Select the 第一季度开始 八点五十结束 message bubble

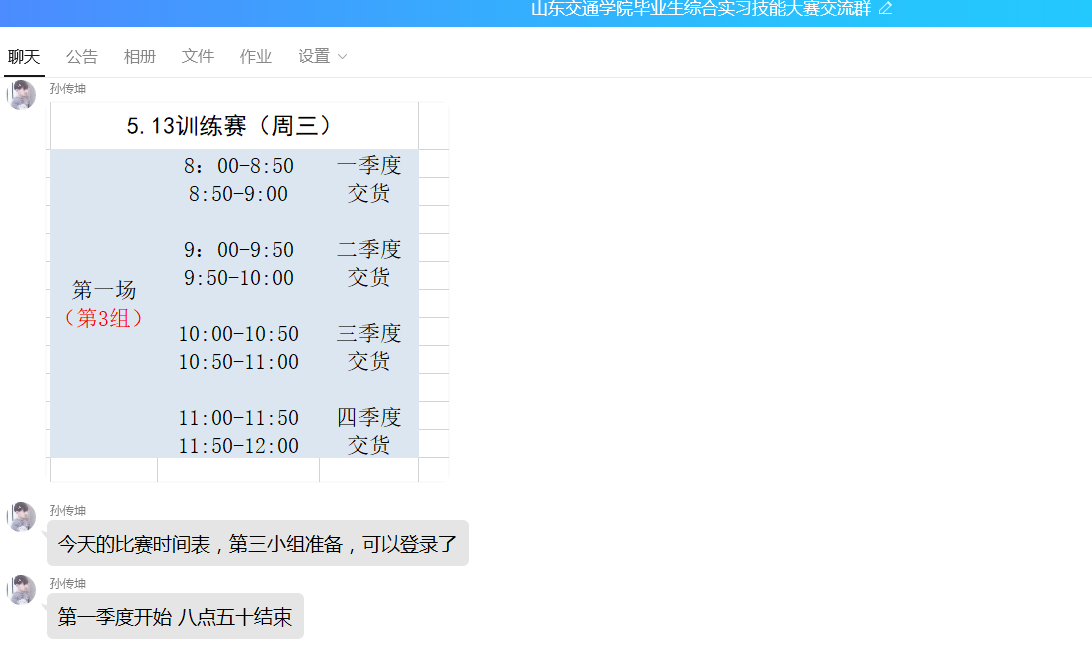pyautogui.click(x=175, y=617)
